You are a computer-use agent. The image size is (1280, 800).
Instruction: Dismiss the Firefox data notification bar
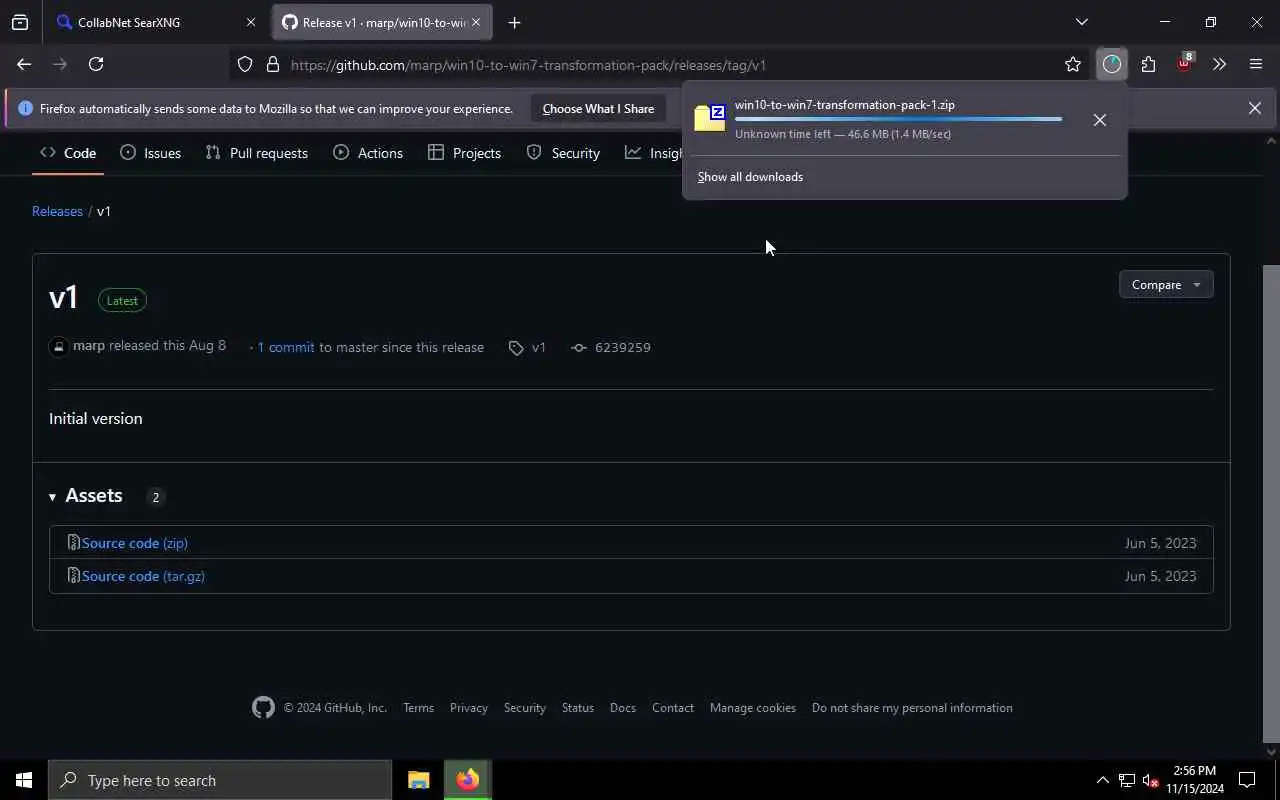coord(1254,108)
